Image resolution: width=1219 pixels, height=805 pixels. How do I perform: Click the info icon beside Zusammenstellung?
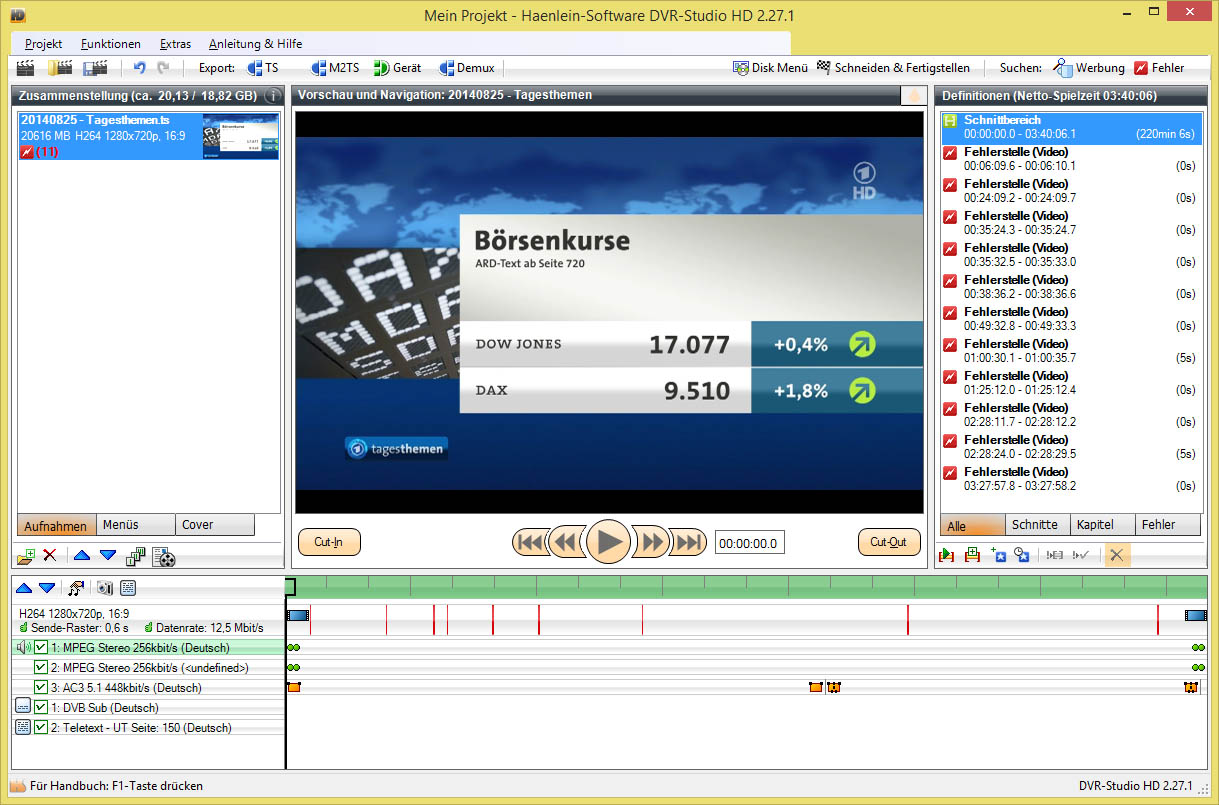(272, 96)
